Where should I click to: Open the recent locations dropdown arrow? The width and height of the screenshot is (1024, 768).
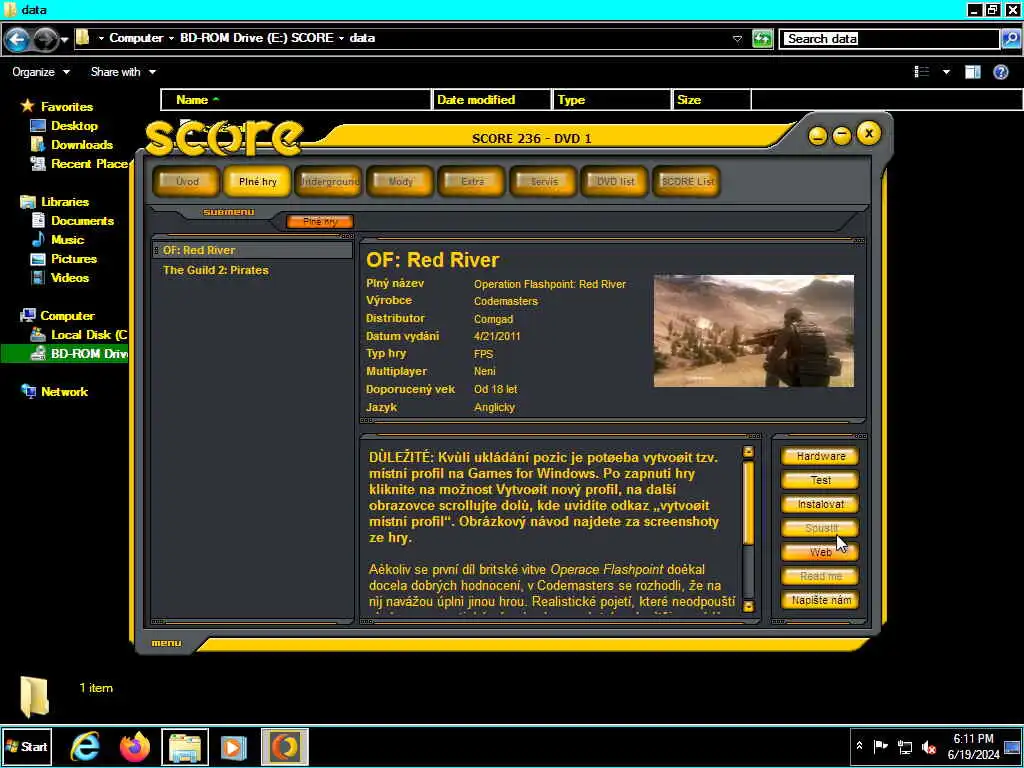pos(64,40)
